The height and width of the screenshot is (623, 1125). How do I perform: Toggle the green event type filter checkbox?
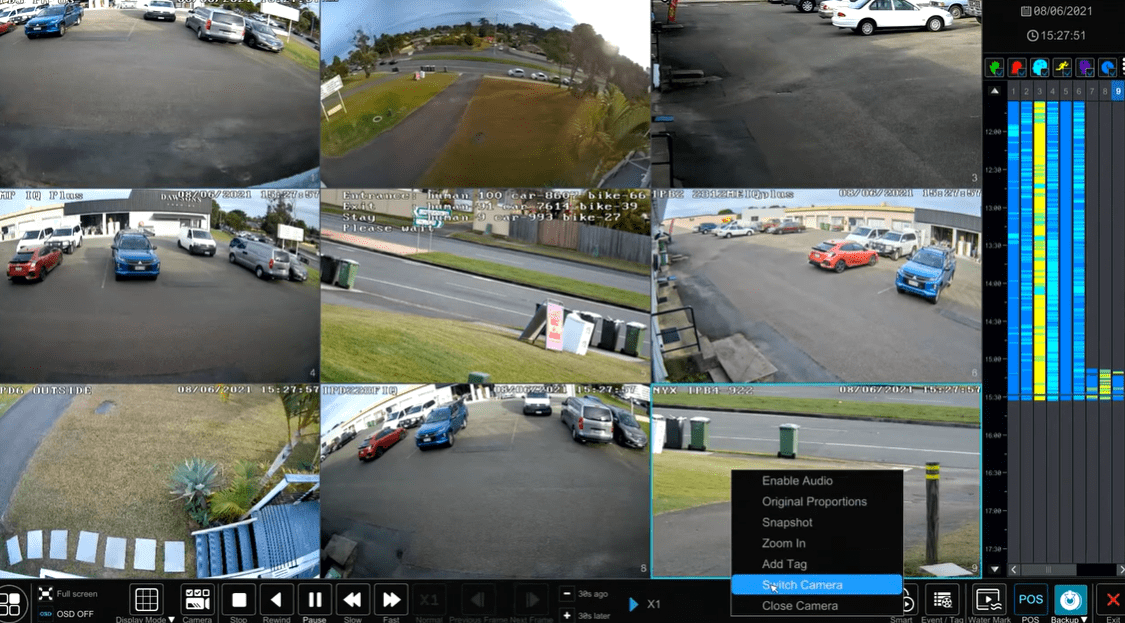[994, 67]
